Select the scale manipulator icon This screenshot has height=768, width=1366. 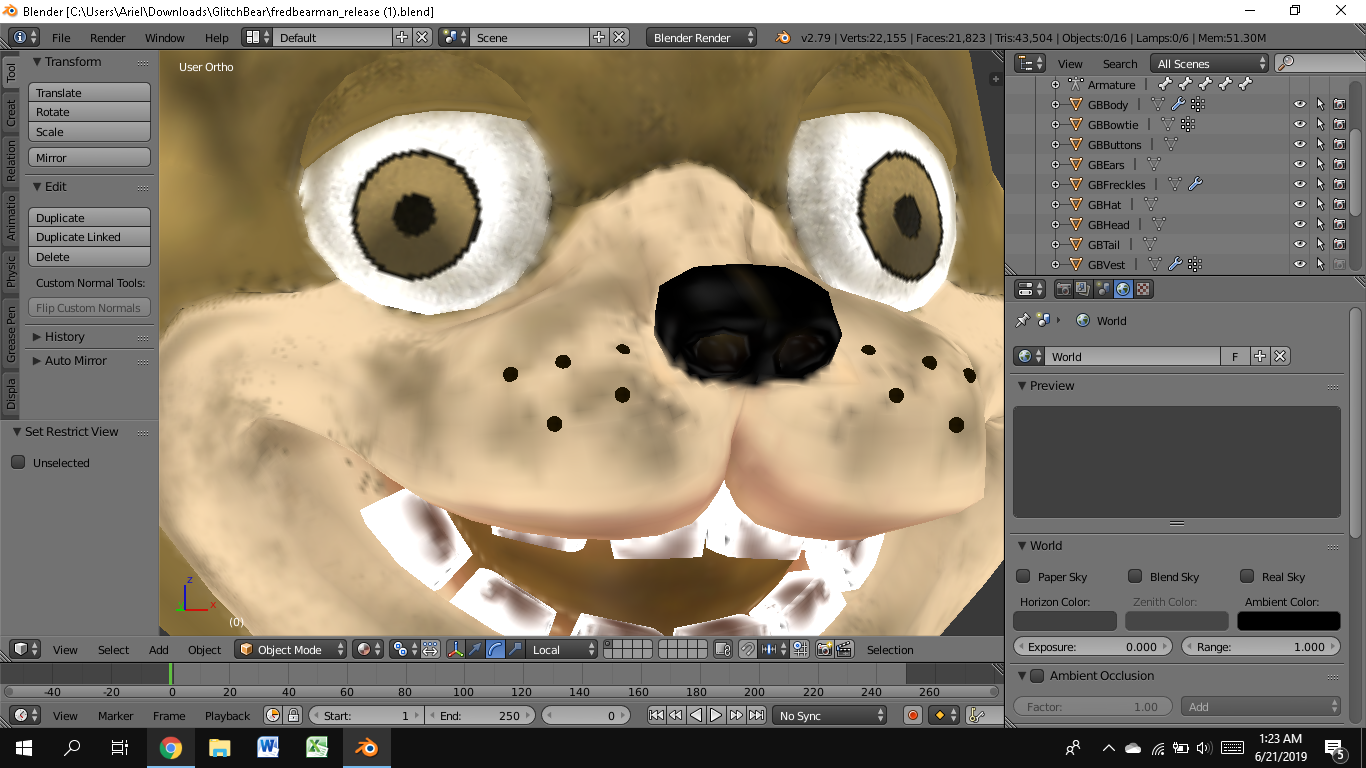pyautogui.click(x=516, y=649)
